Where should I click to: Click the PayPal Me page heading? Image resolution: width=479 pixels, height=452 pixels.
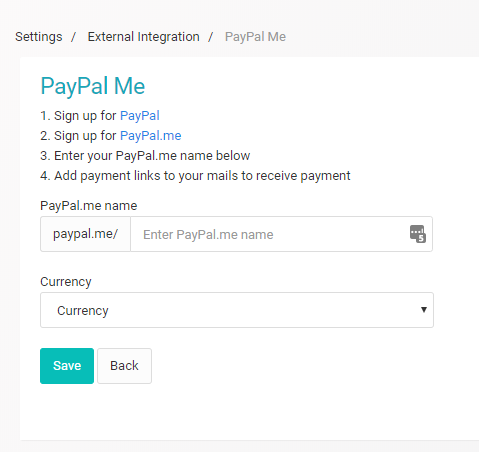(93, 86)
